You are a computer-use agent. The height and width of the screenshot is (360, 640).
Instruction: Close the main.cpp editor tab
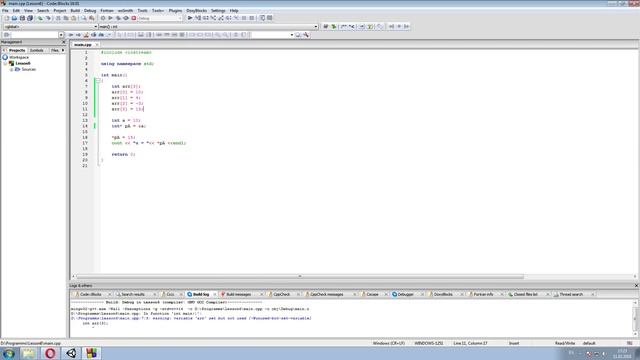point(97,44)
